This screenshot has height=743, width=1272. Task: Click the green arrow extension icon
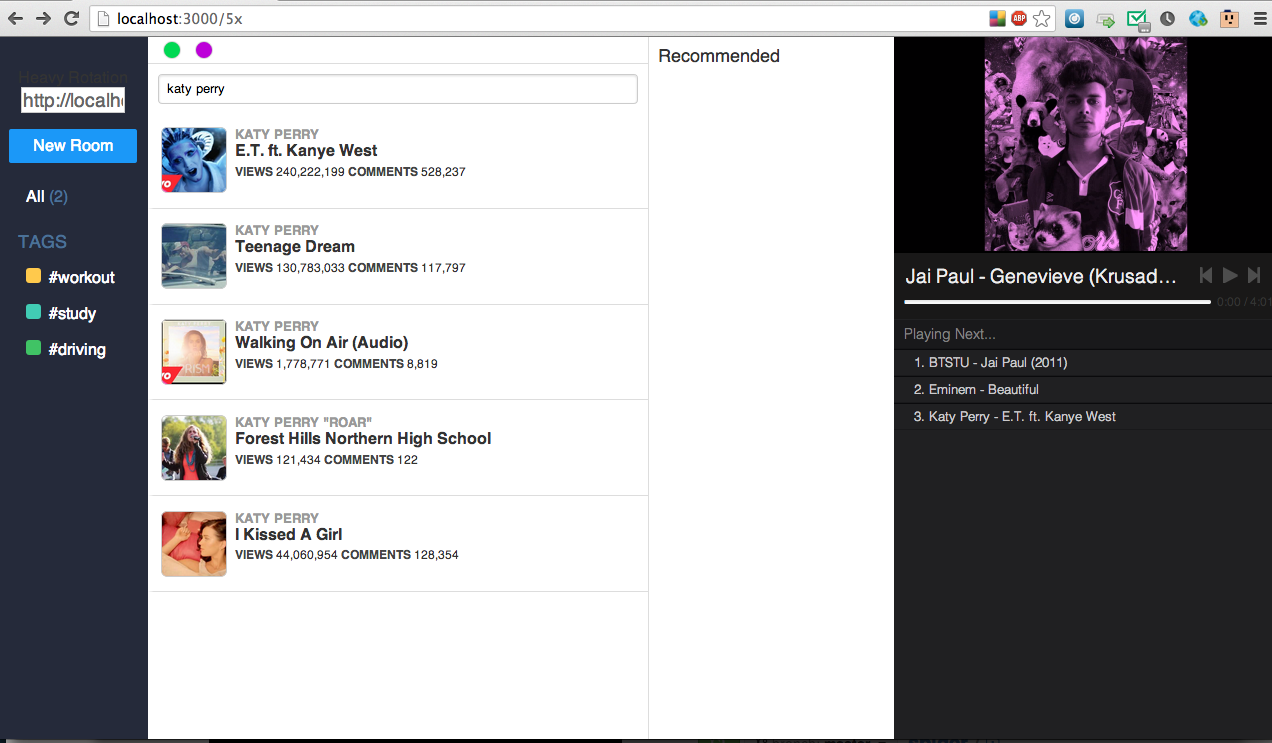[x=1105, y=19]
